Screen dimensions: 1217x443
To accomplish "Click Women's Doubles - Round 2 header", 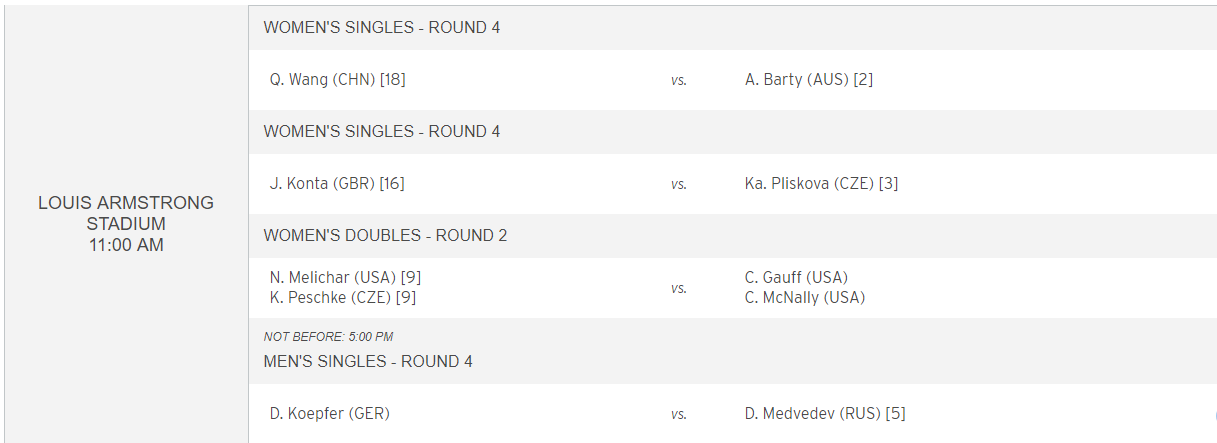I will (385, 235).
